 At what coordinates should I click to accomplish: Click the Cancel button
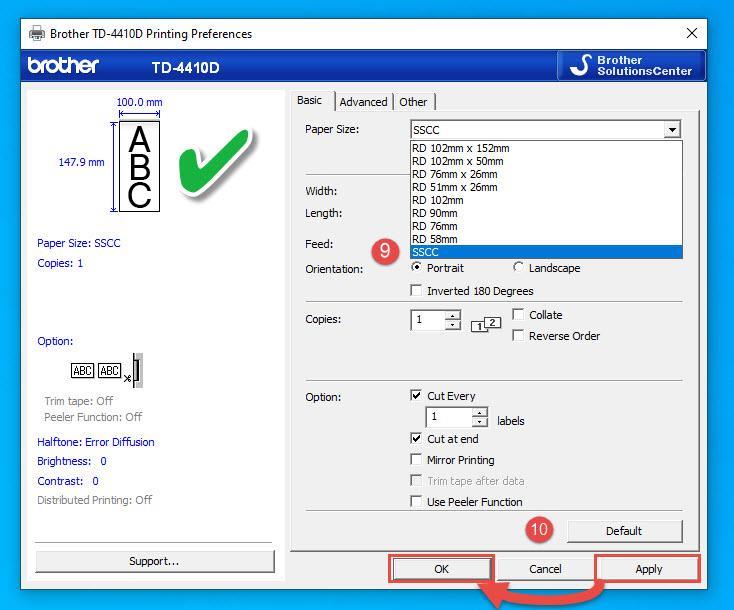(545, 569)
